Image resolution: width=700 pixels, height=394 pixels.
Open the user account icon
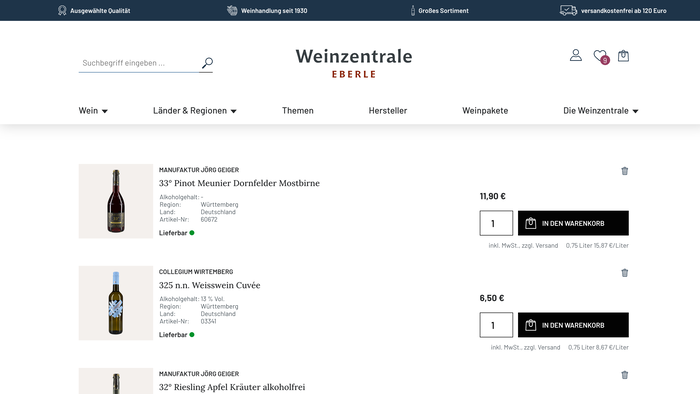point(576,55)
